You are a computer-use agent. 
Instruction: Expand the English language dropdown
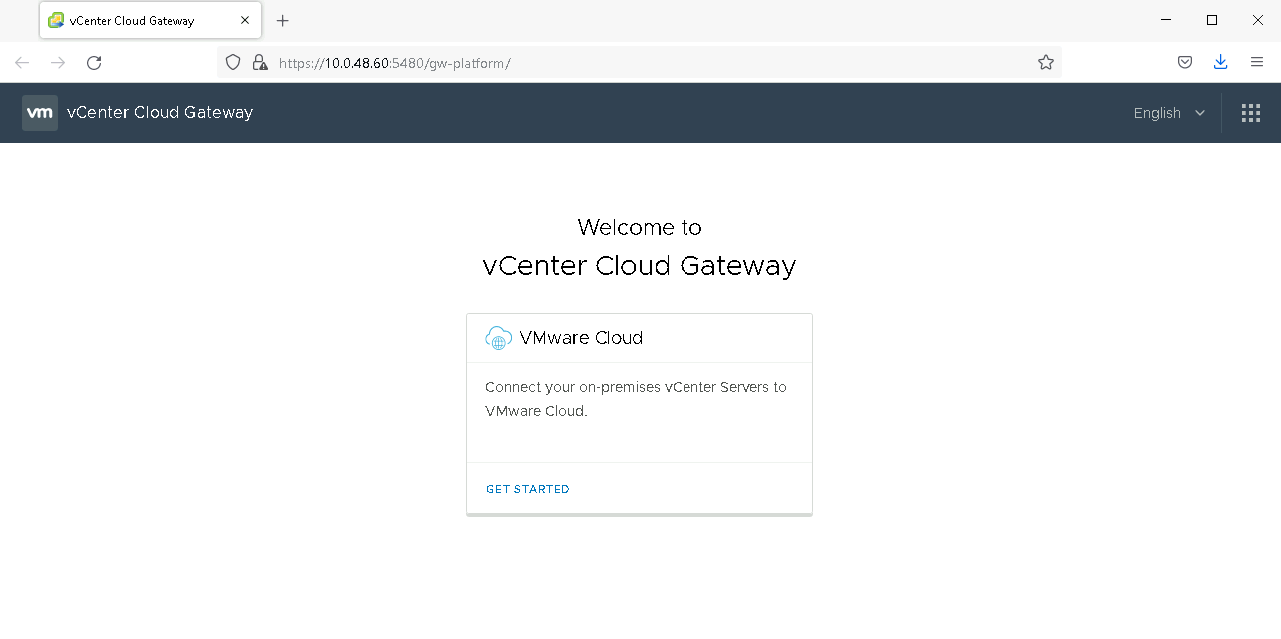pyautogui.click(x=1169, y=113)
